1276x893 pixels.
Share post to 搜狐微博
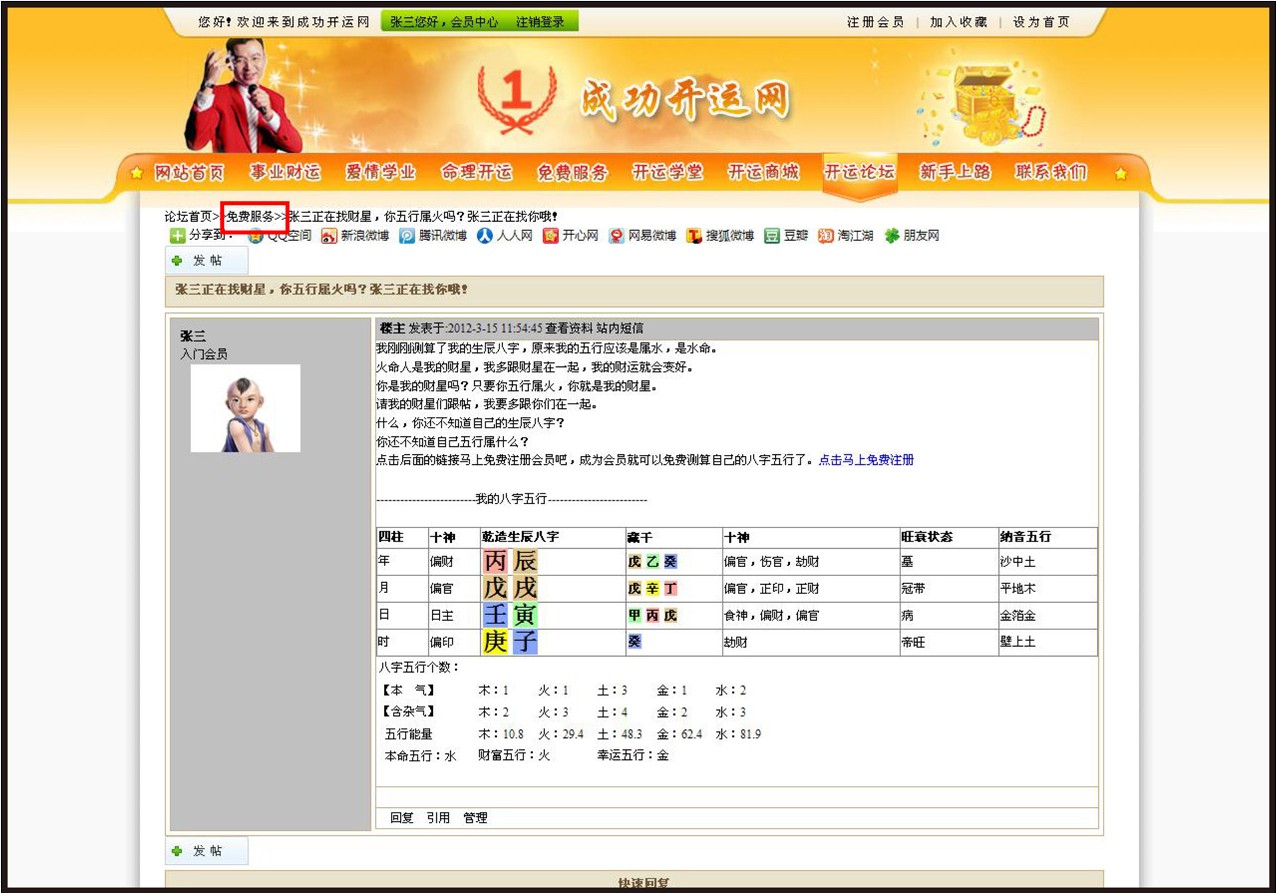click(x=719, y=236)
